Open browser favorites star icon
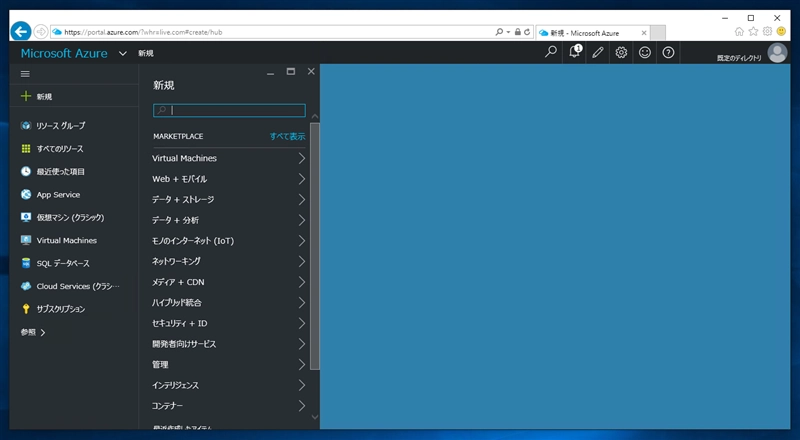 [x=753, y=32]
